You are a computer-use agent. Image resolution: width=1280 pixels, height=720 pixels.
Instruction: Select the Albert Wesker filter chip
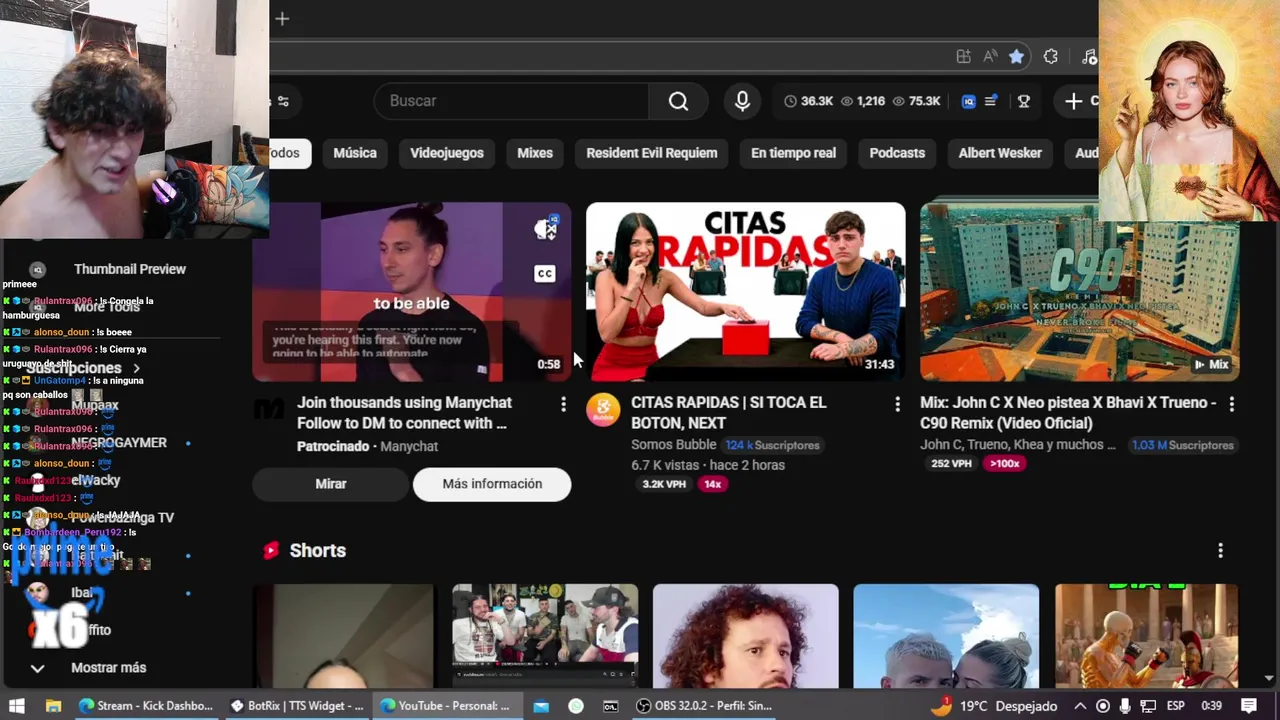click(1000, 153)
